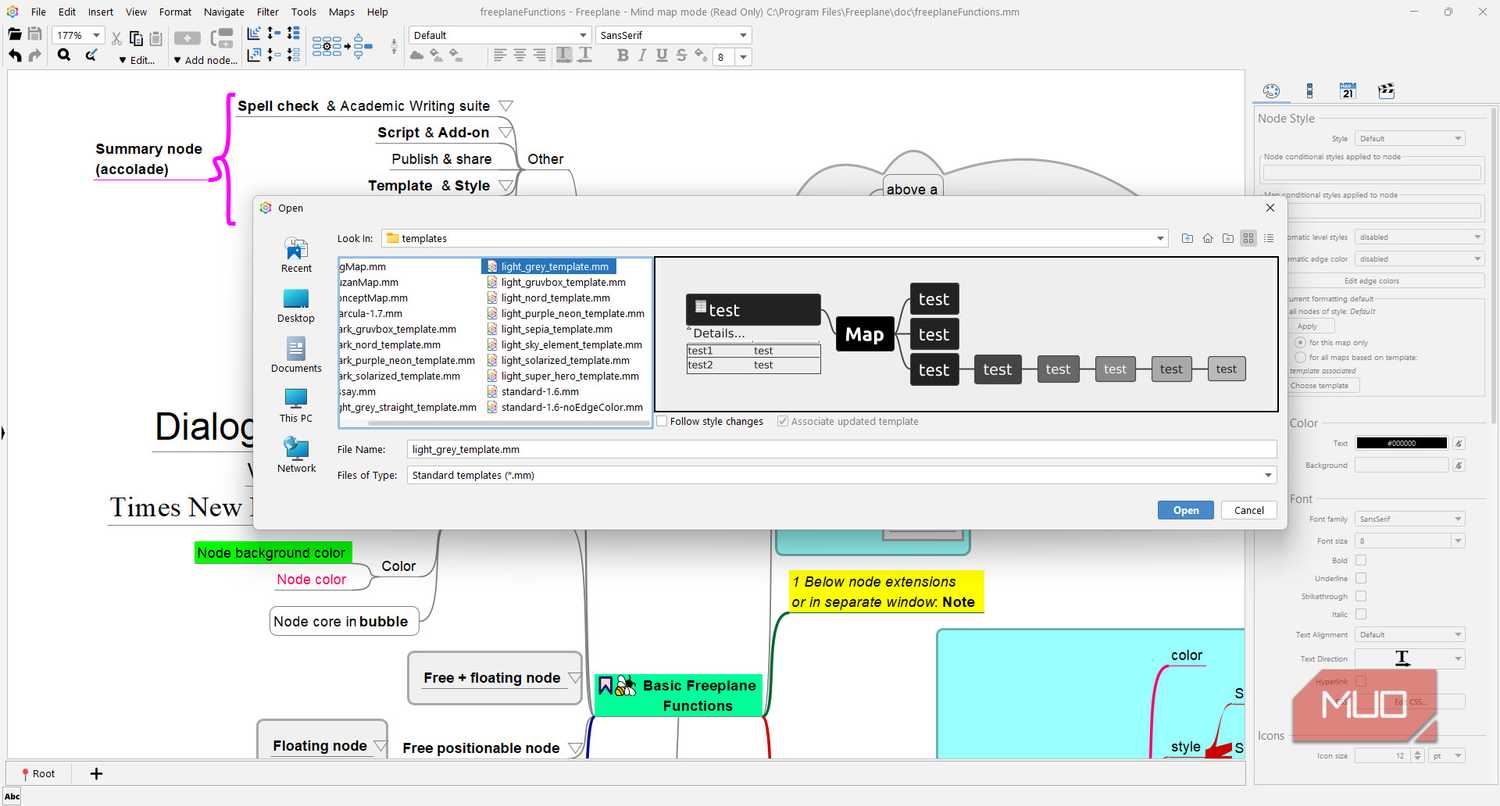The width and height of the screenshot is (1500, 806).
Task: Click Recent in the Open dialog sidebar
Action: [296, 256]
